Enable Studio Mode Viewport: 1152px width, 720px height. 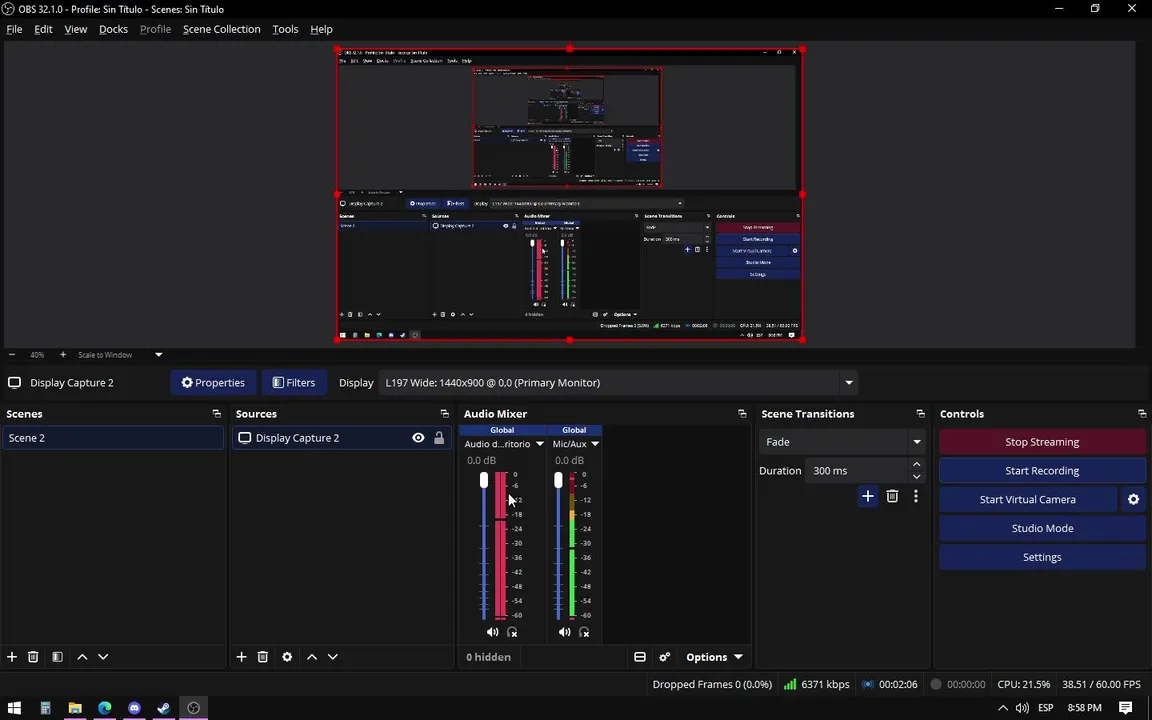point(1042,528)
